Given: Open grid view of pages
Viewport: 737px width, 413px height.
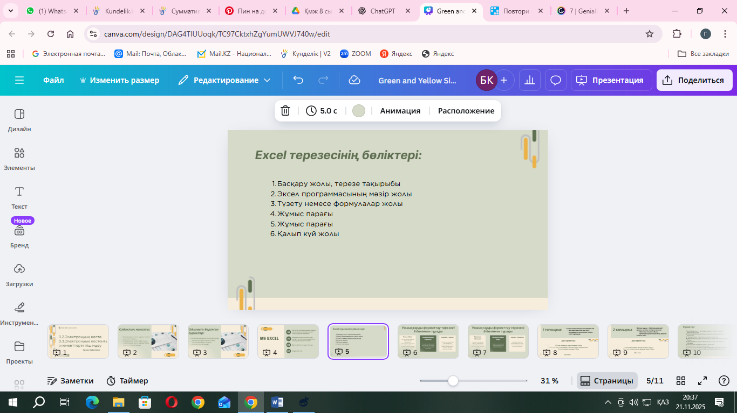Looking at the screenshot, I should 681,381.
